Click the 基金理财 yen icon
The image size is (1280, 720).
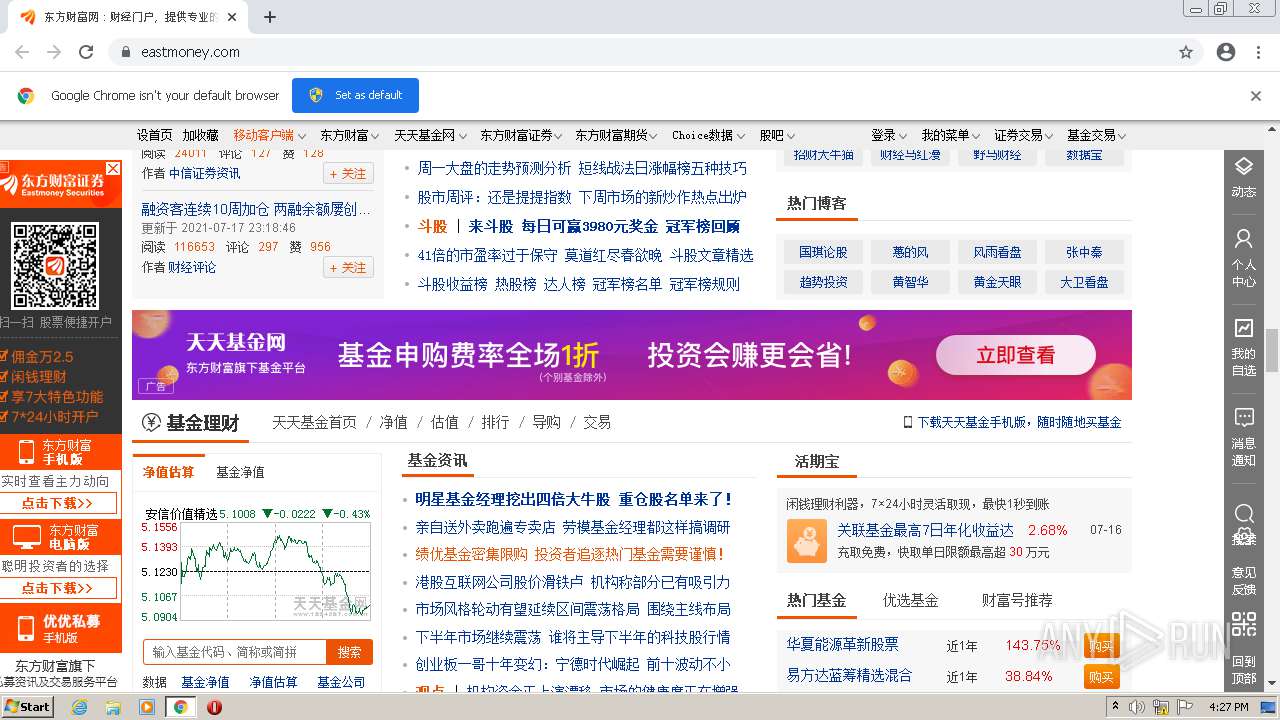(x=151, y=422)
